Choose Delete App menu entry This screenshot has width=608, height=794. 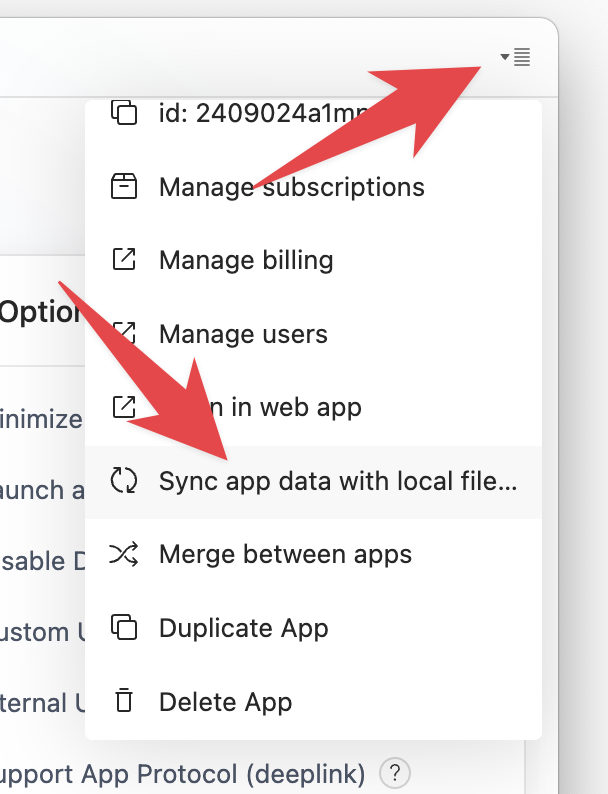pos(313,702)
